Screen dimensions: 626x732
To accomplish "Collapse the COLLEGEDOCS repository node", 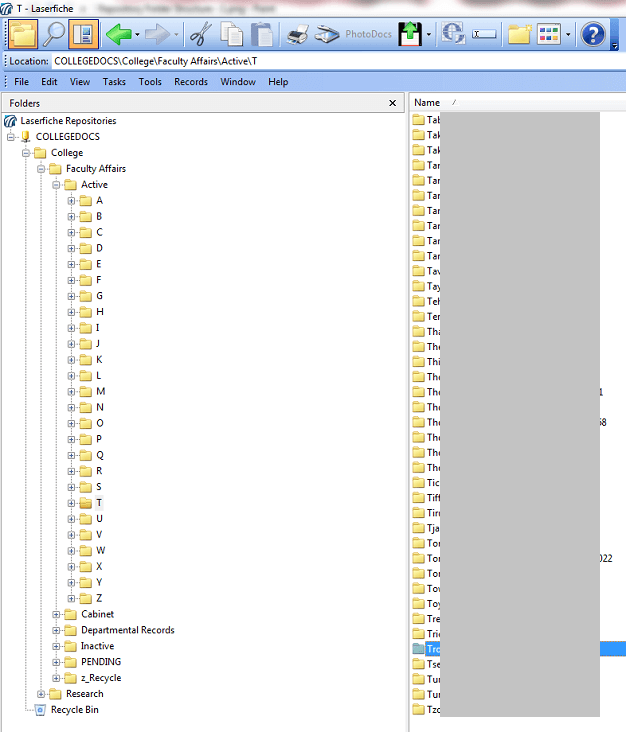I will [x=11, y=137].
